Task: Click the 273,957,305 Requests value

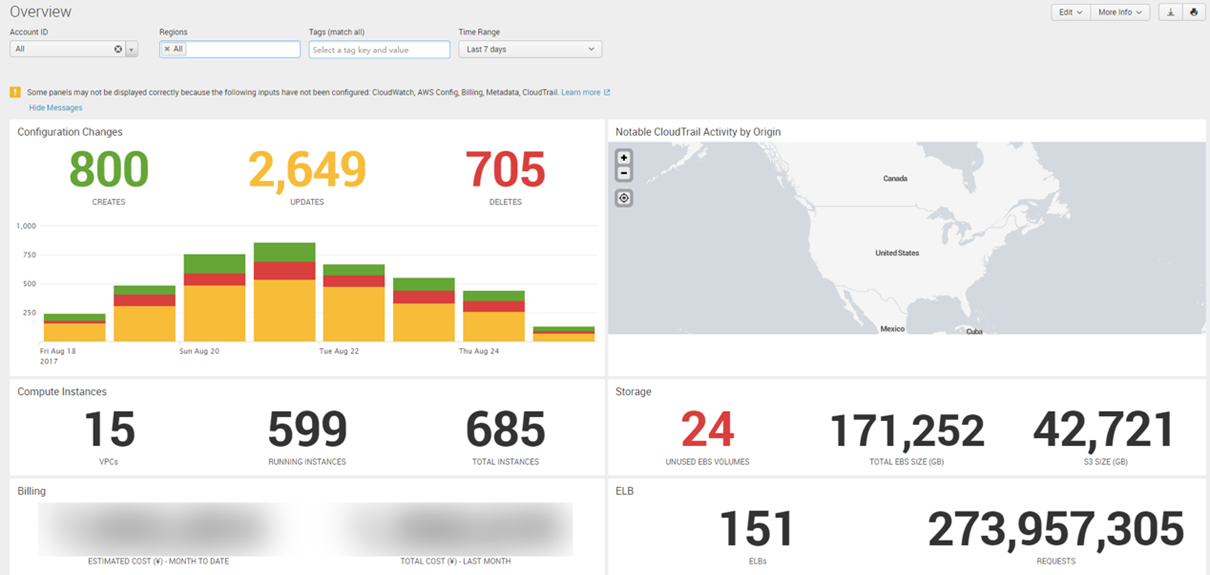Action: [1055, 530]
